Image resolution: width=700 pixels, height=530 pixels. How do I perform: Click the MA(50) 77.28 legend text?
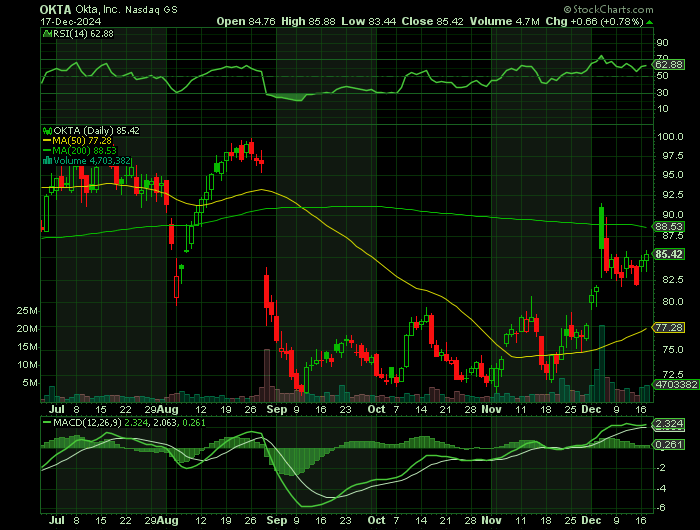coord(82,141)
